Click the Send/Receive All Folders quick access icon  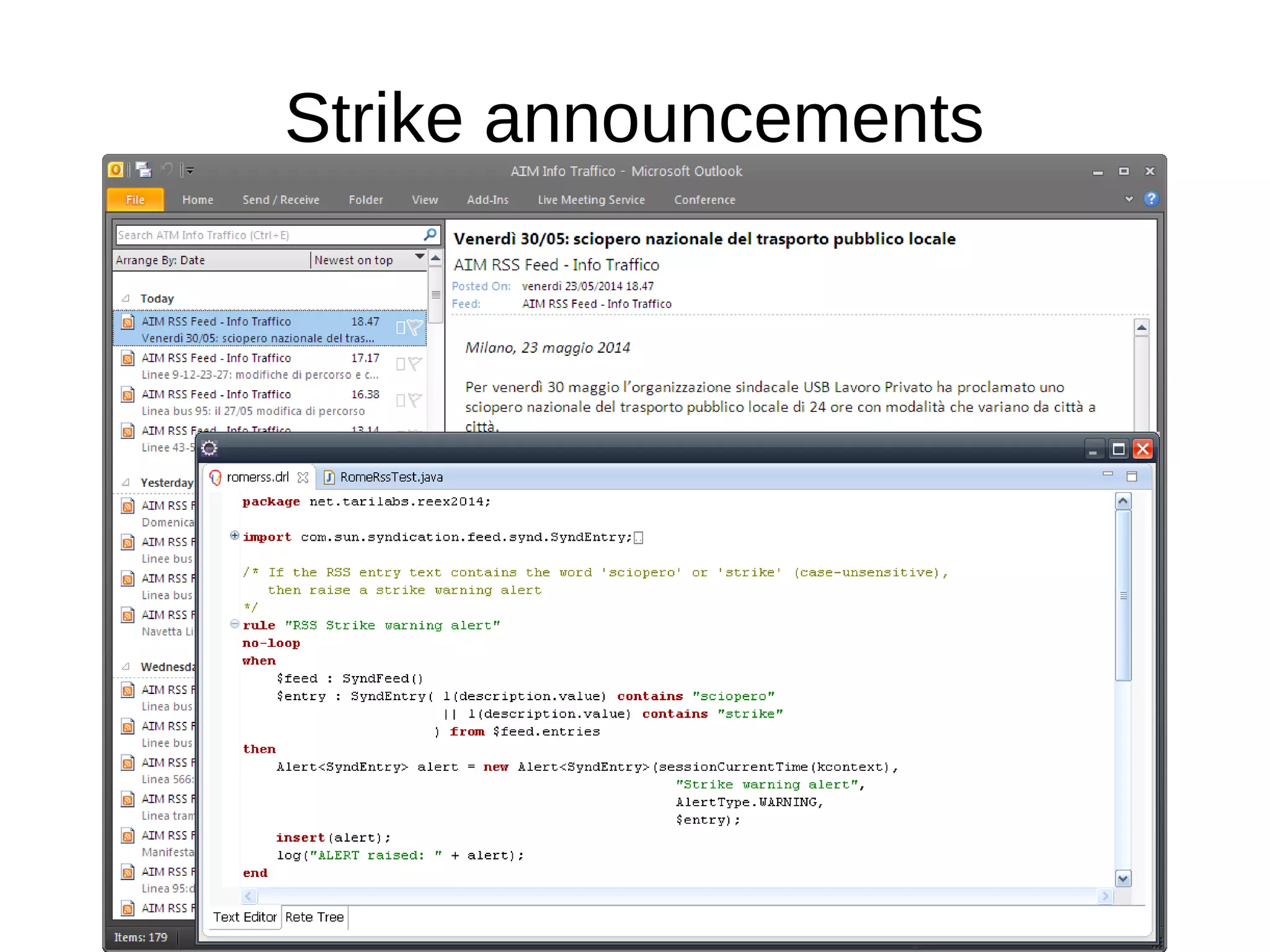click(x=144, y=169)
